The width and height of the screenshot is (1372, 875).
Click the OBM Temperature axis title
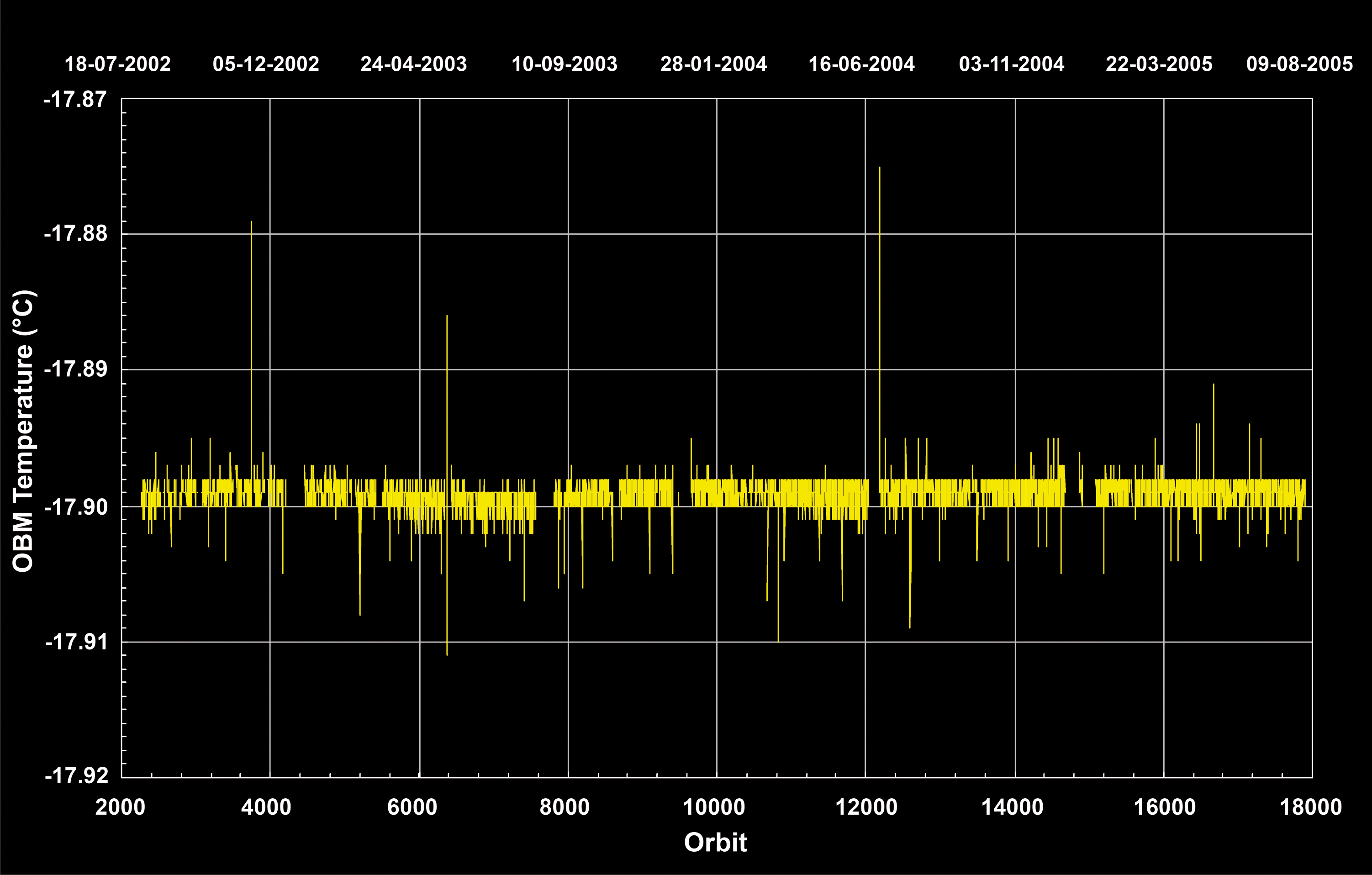24,431
